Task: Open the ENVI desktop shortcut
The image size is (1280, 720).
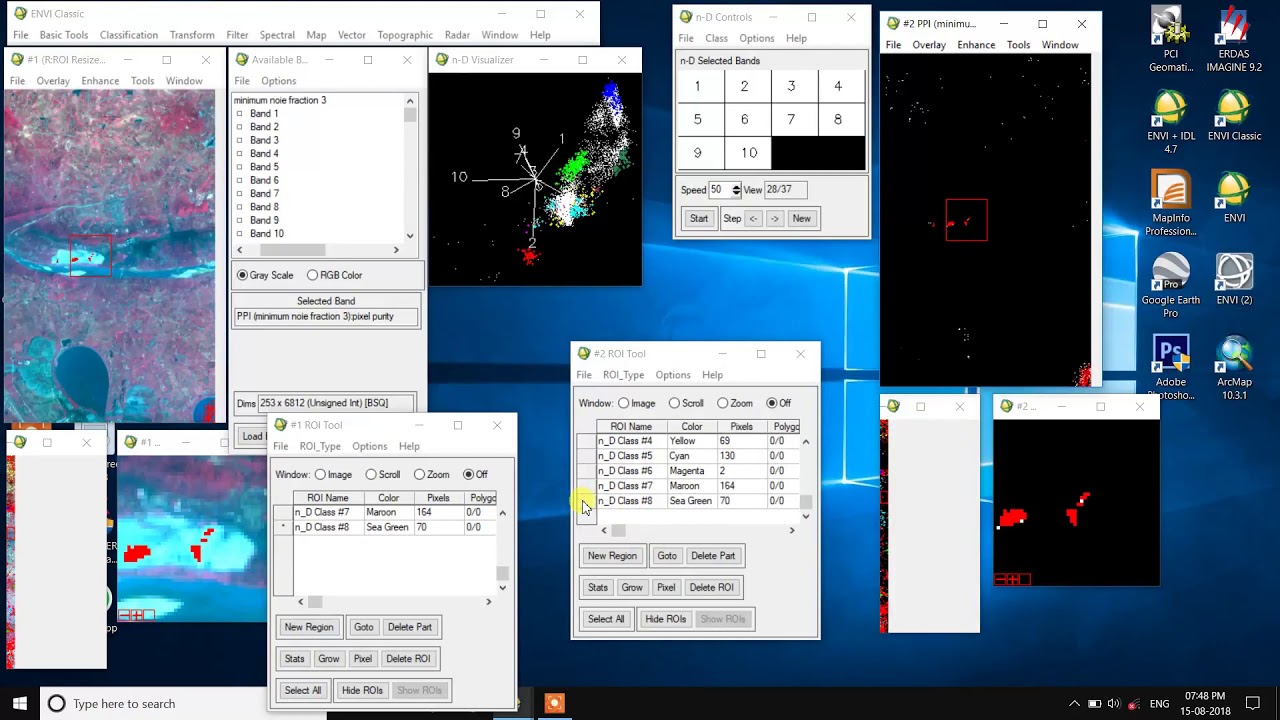Action: (1234, 198)
